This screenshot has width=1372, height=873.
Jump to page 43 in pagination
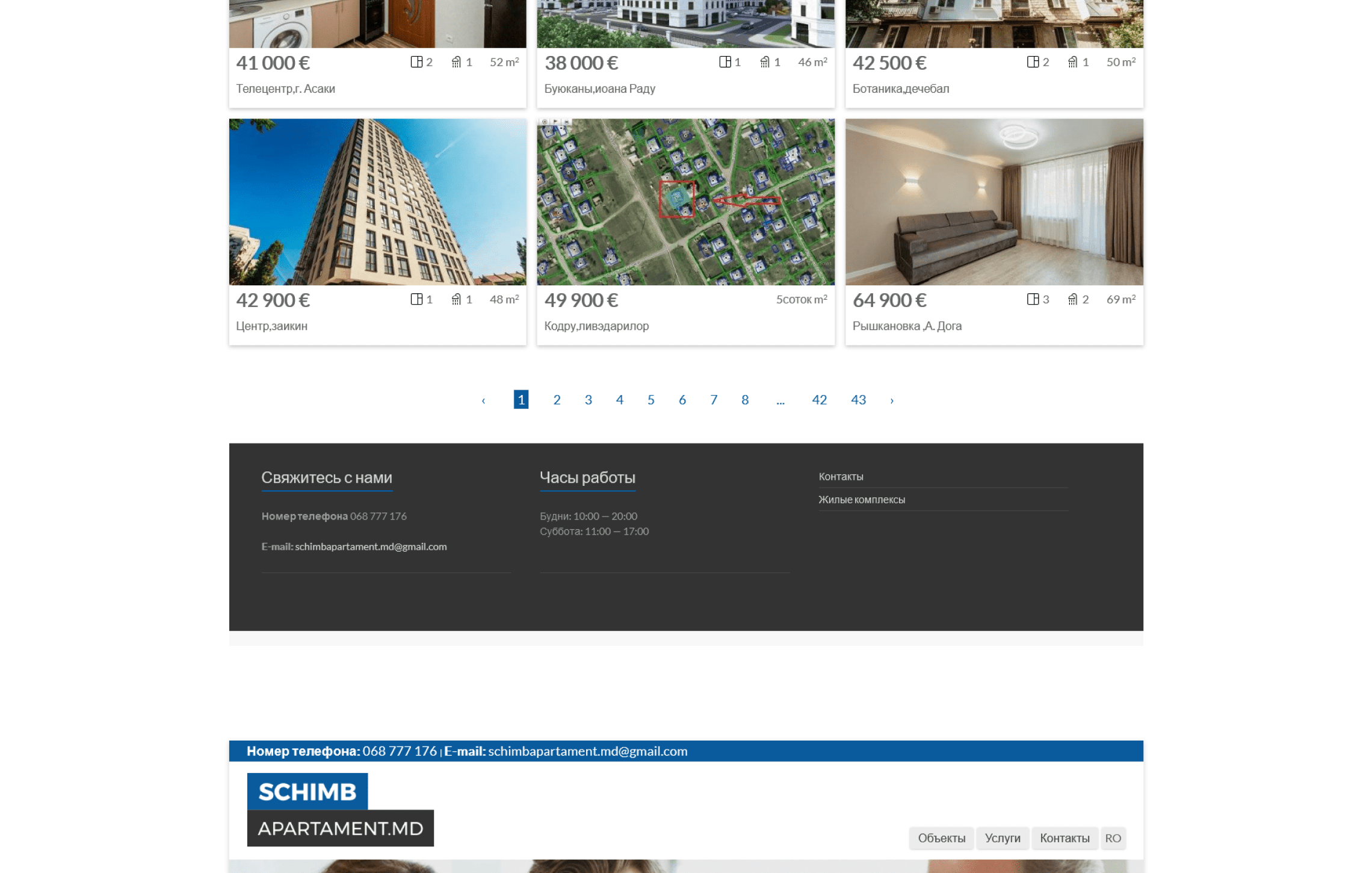(x=858, y=399)
